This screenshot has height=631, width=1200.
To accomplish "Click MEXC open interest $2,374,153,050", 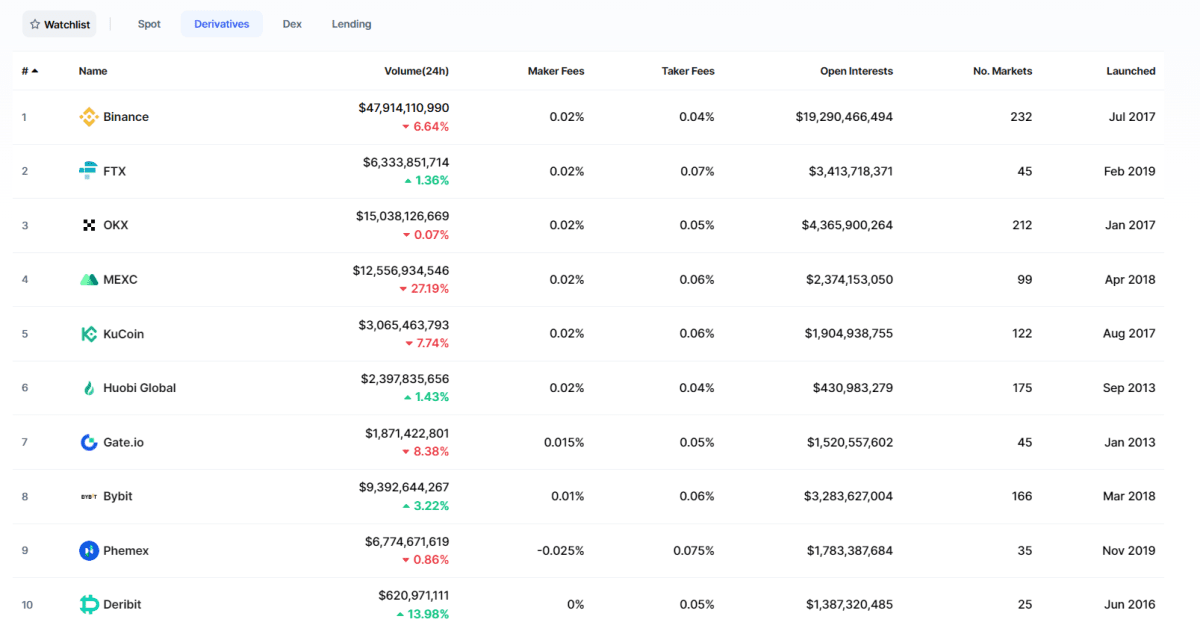I will pyautogui.click(x=850, y=279).
